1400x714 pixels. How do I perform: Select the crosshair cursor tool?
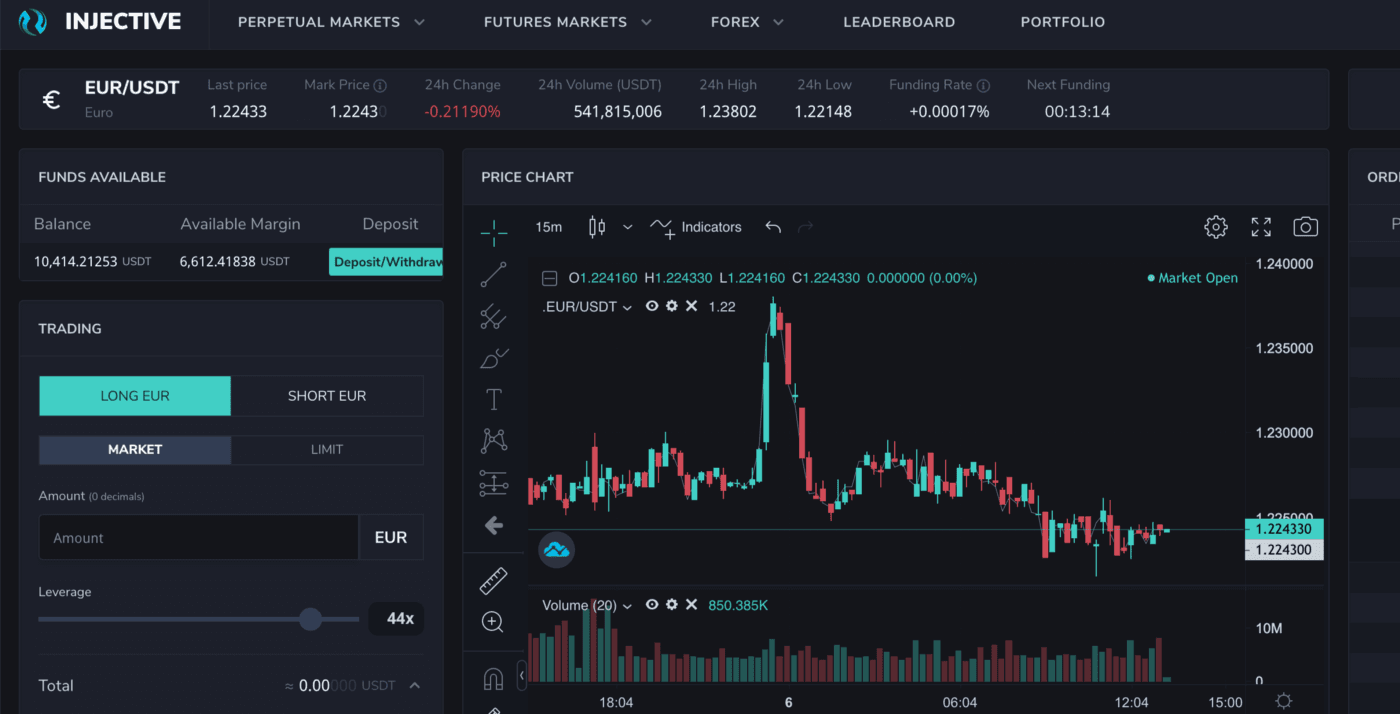click(493, 233)
